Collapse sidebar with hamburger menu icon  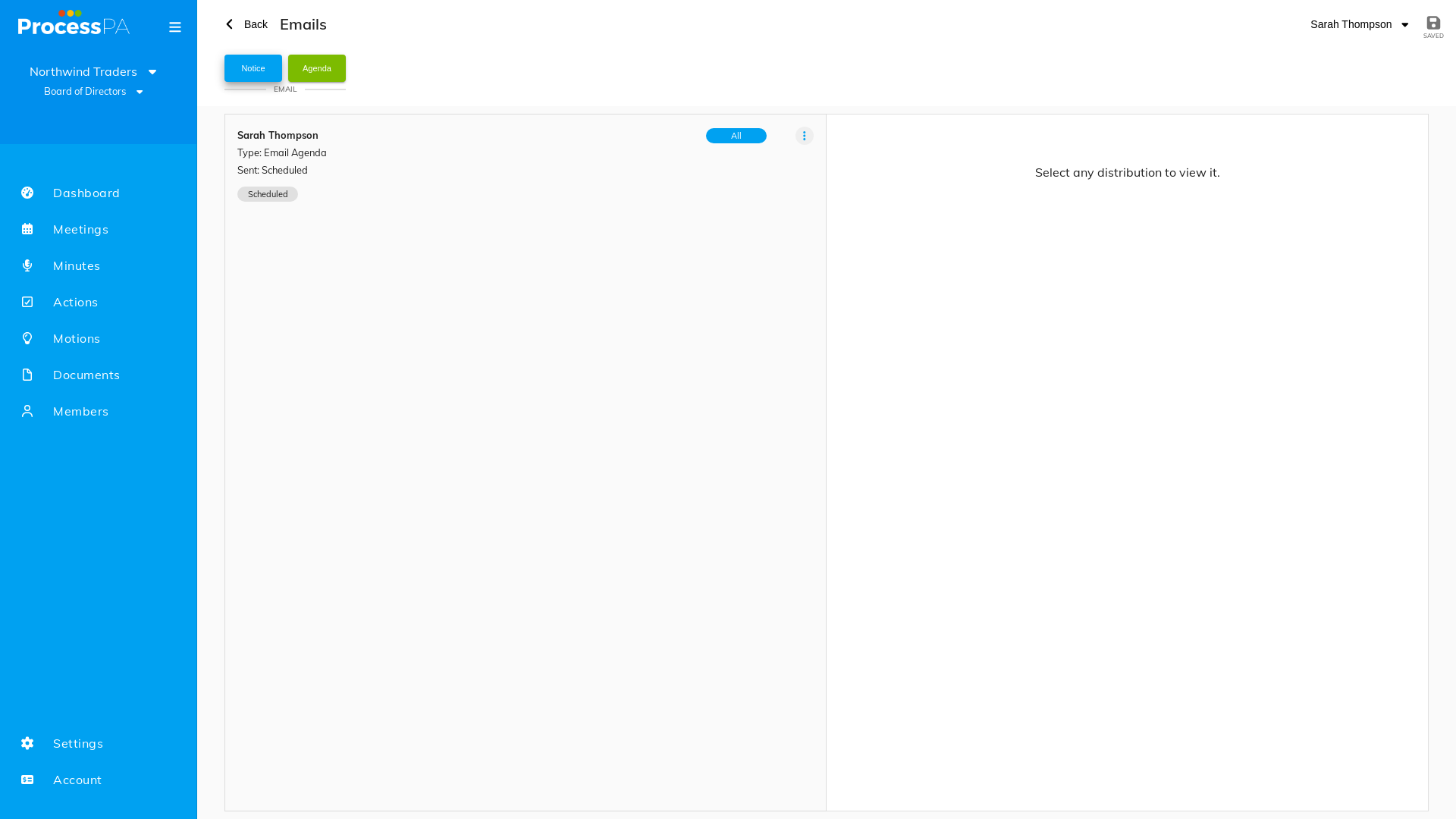tap(175, 27)
